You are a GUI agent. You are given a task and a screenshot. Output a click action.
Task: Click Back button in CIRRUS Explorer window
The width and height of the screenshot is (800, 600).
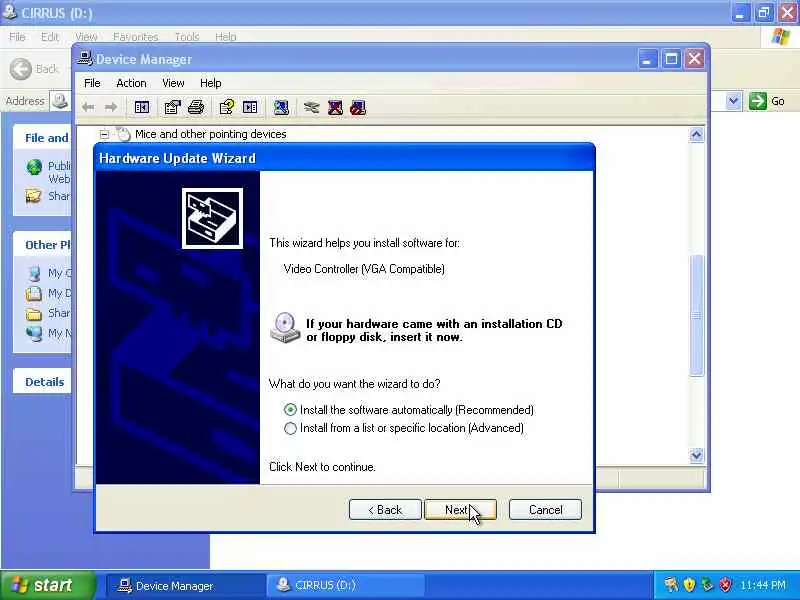tap(34, 69)
